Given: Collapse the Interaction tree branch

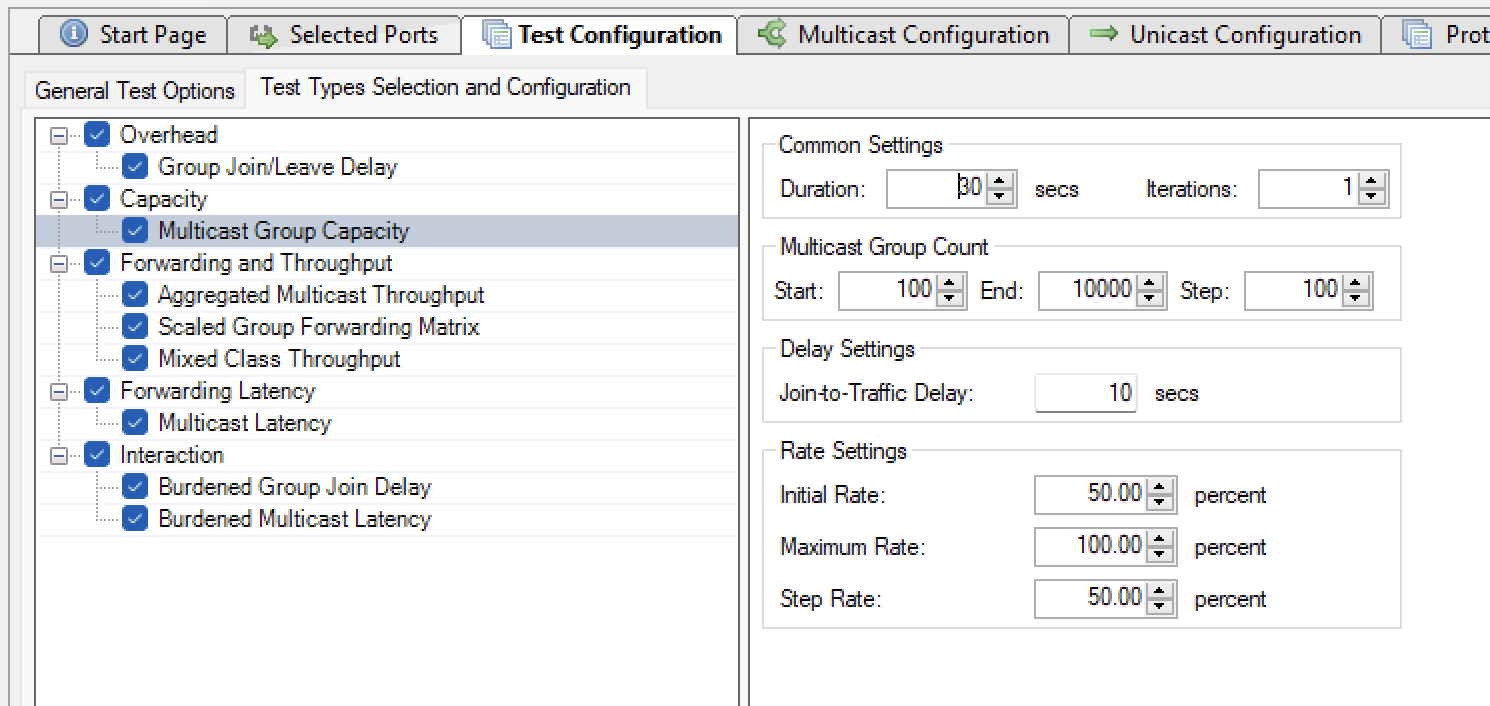Looking at the screenshot, I should (x=61, y=454).
